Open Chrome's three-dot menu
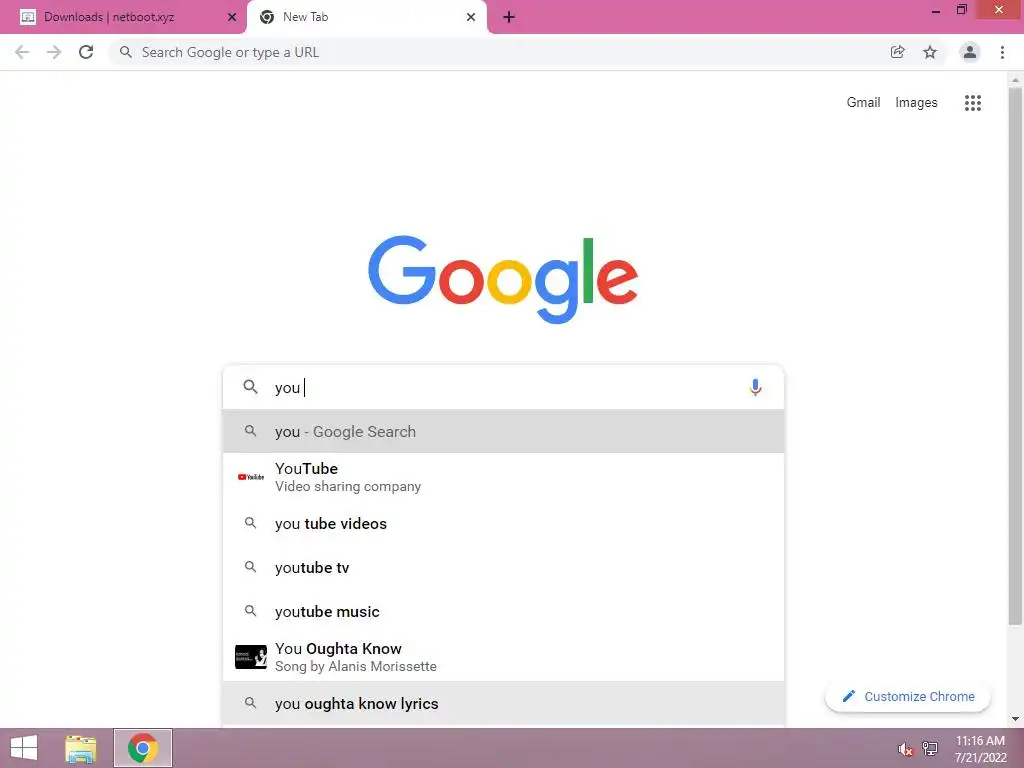The width and height of the screenshot is (1024, 768). click(x=1002, y=52)
